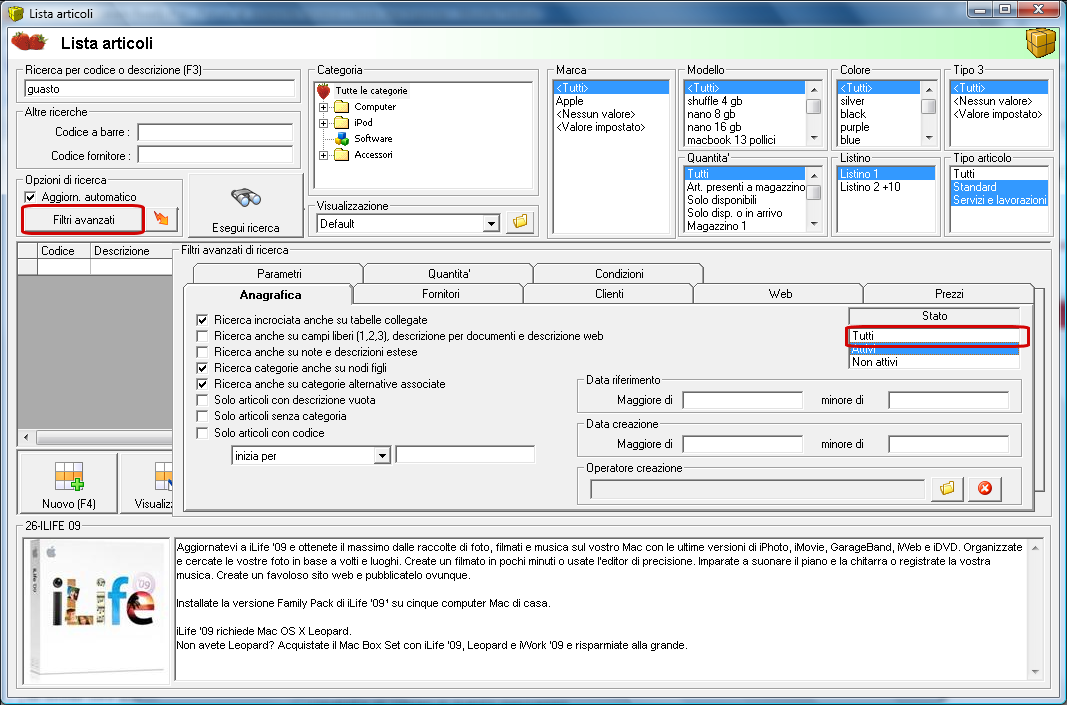Click down arrow of Quantita' list scrollbar
This screenshot has width=1067, height=705.
click(814, 225)
